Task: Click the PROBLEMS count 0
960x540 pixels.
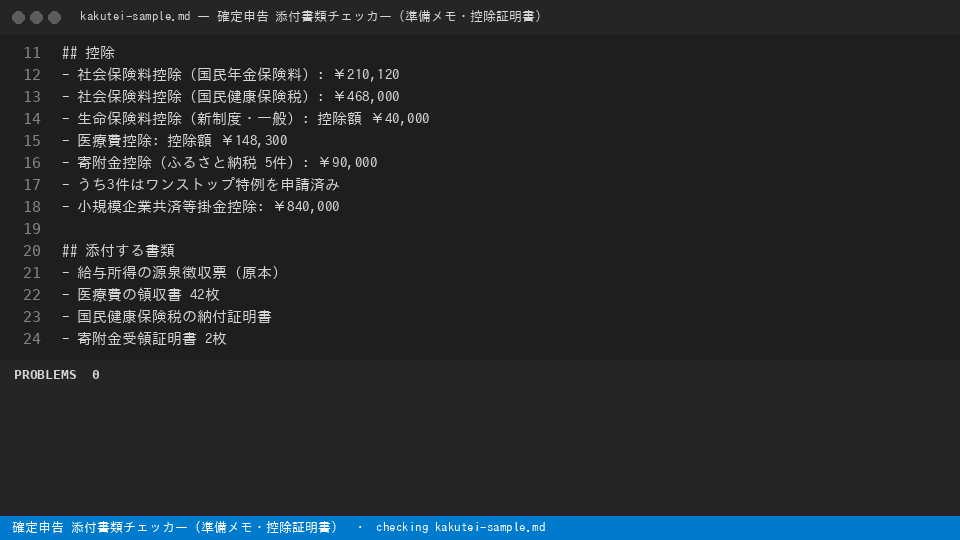Action: coord(96,375)
